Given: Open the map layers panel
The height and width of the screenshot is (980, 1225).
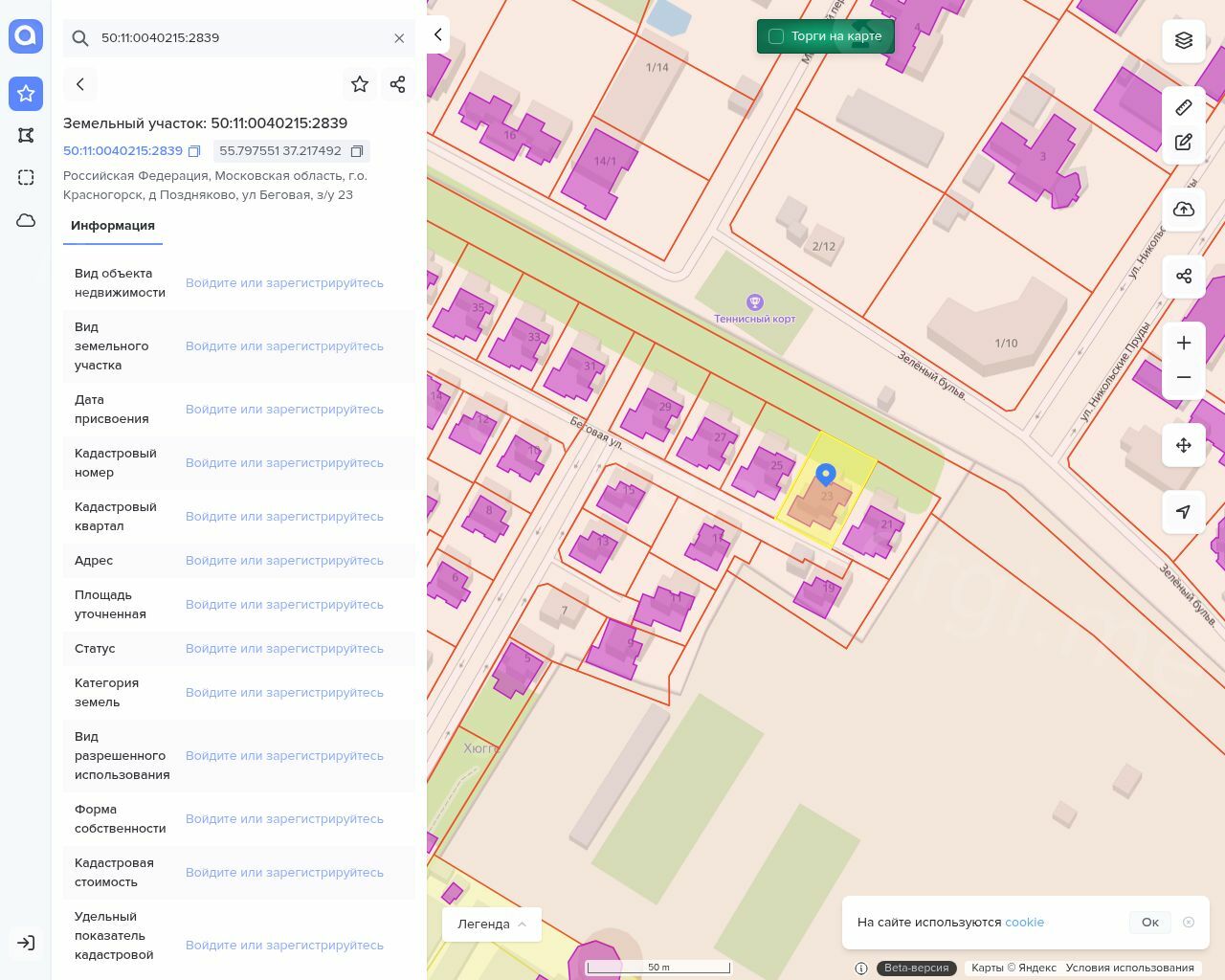Looking at the screenshot, I should 1184,40.
